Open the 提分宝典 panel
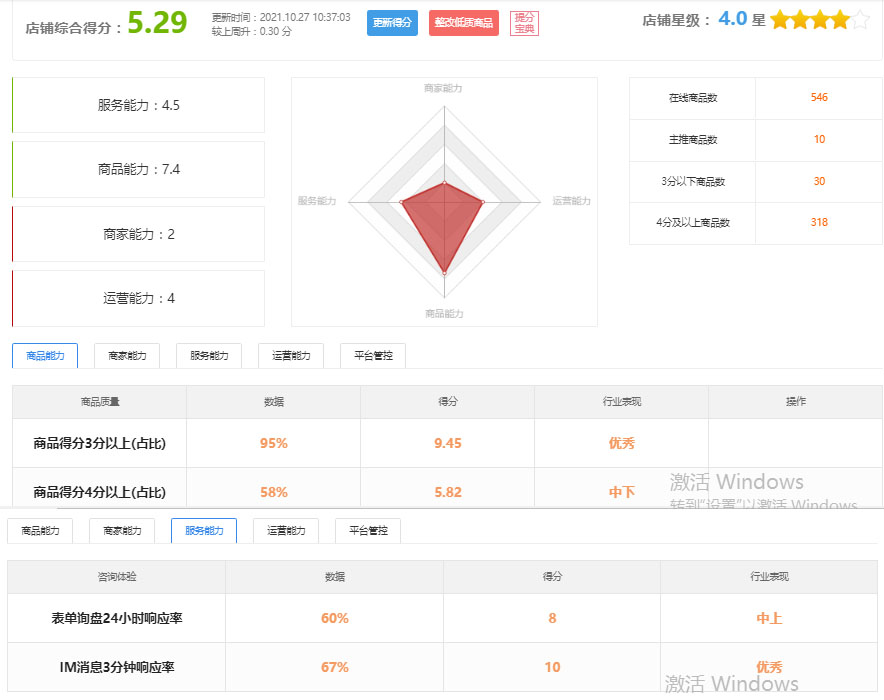This screenshot has width=884, height=700. (524, 22)
